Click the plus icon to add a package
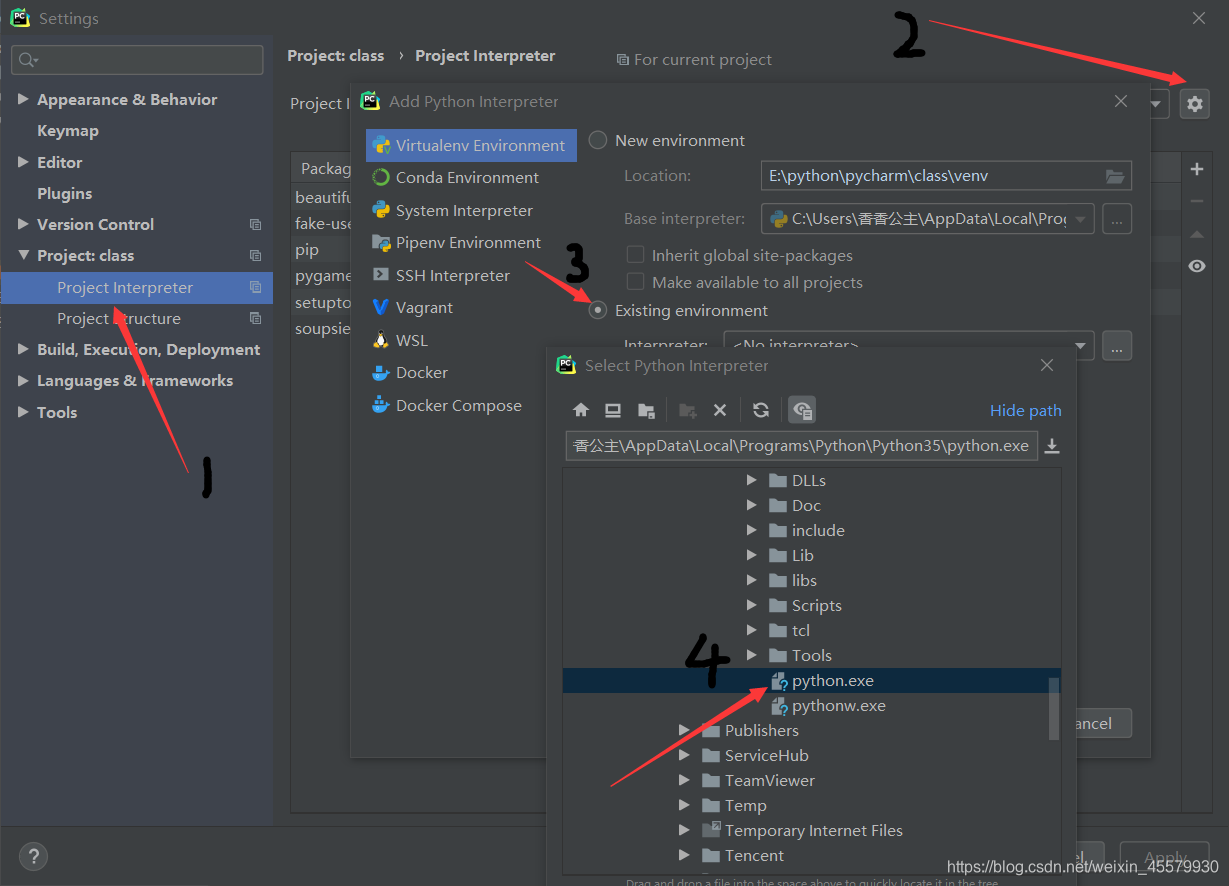 pos(1197,169)
